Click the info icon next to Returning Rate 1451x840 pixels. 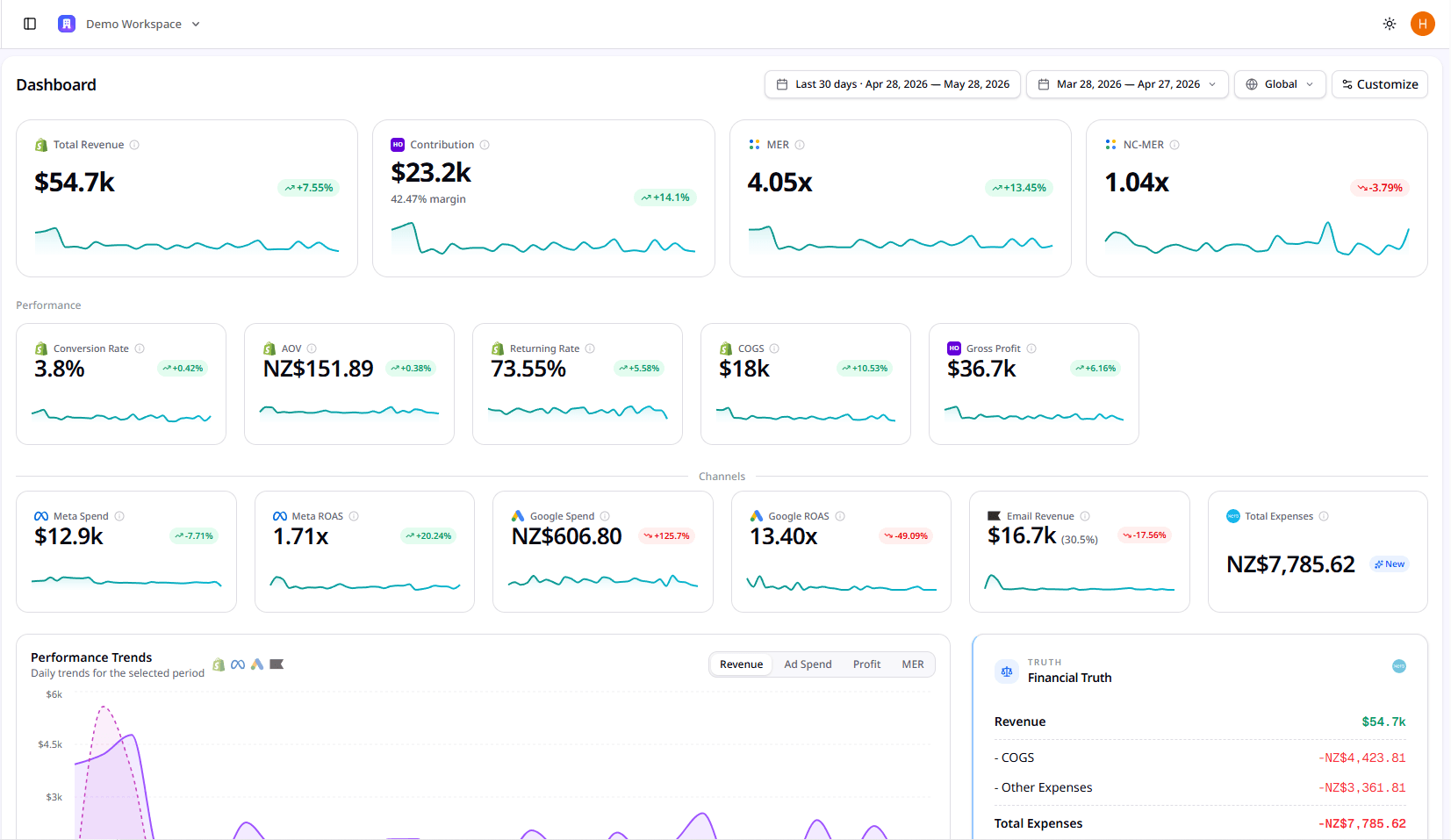590,348
